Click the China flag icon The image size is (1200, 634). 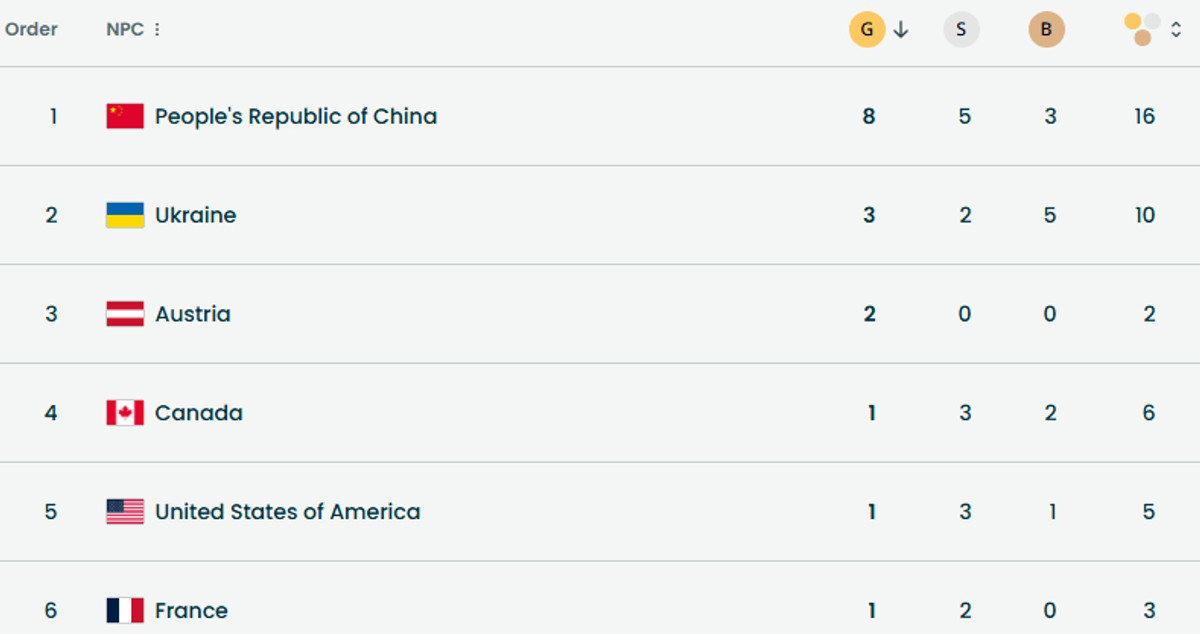point(125,116)
